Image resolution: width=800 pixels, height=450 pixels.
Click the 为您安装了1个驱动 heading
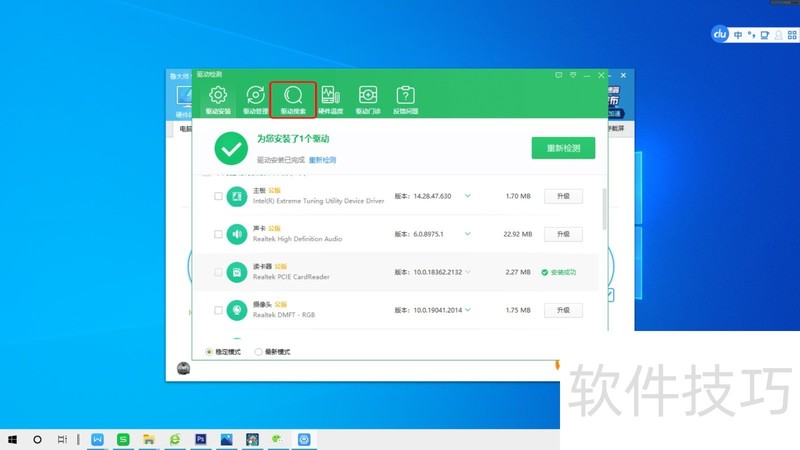point(293,139)
